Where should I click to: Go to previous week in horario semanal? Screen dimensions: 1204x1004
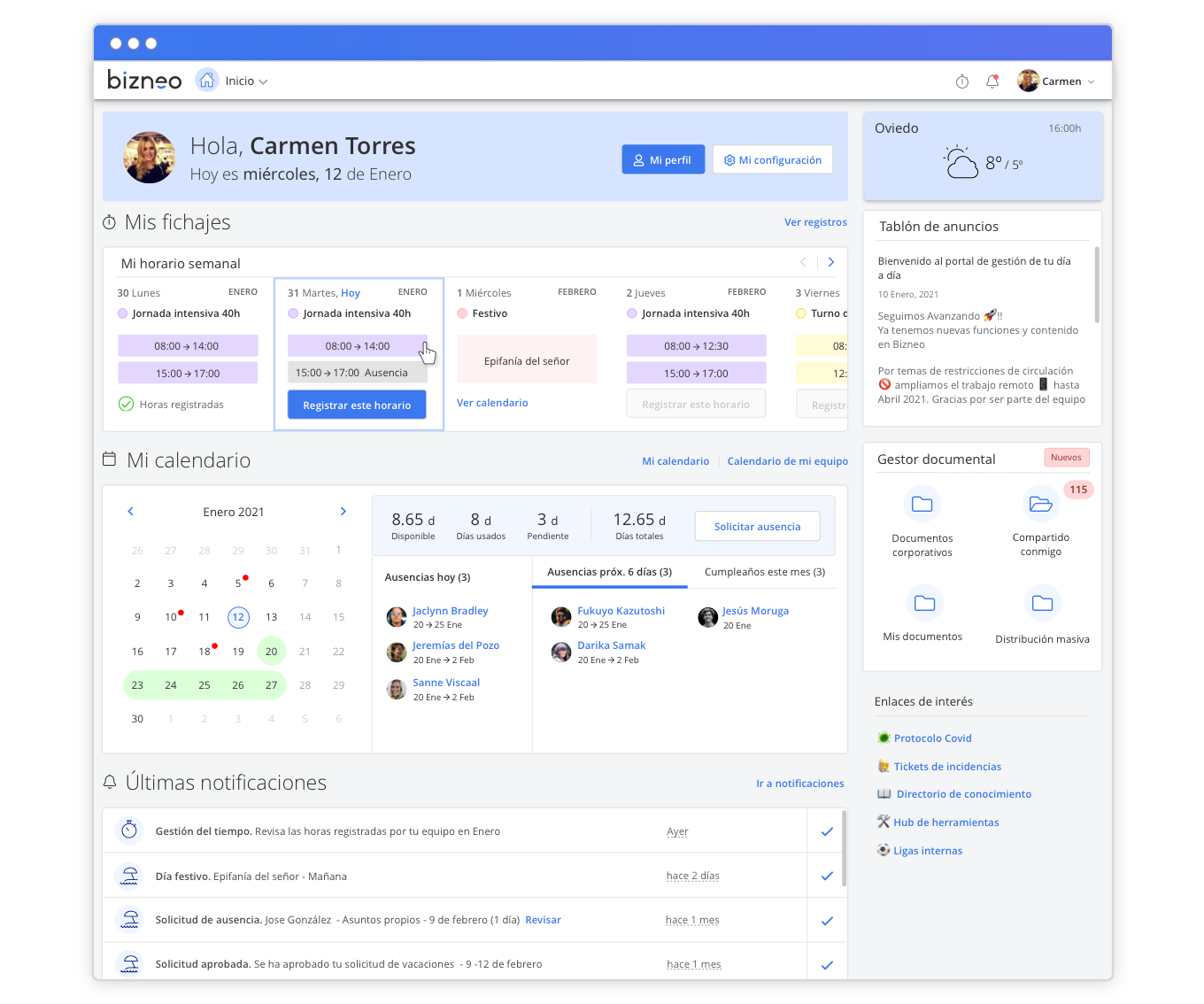coord(803,262)
